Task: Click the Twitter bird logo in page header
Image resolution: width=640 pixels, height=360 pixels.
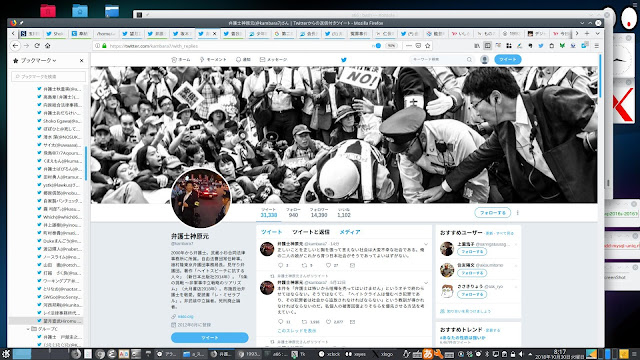Action: click(344, 60)
